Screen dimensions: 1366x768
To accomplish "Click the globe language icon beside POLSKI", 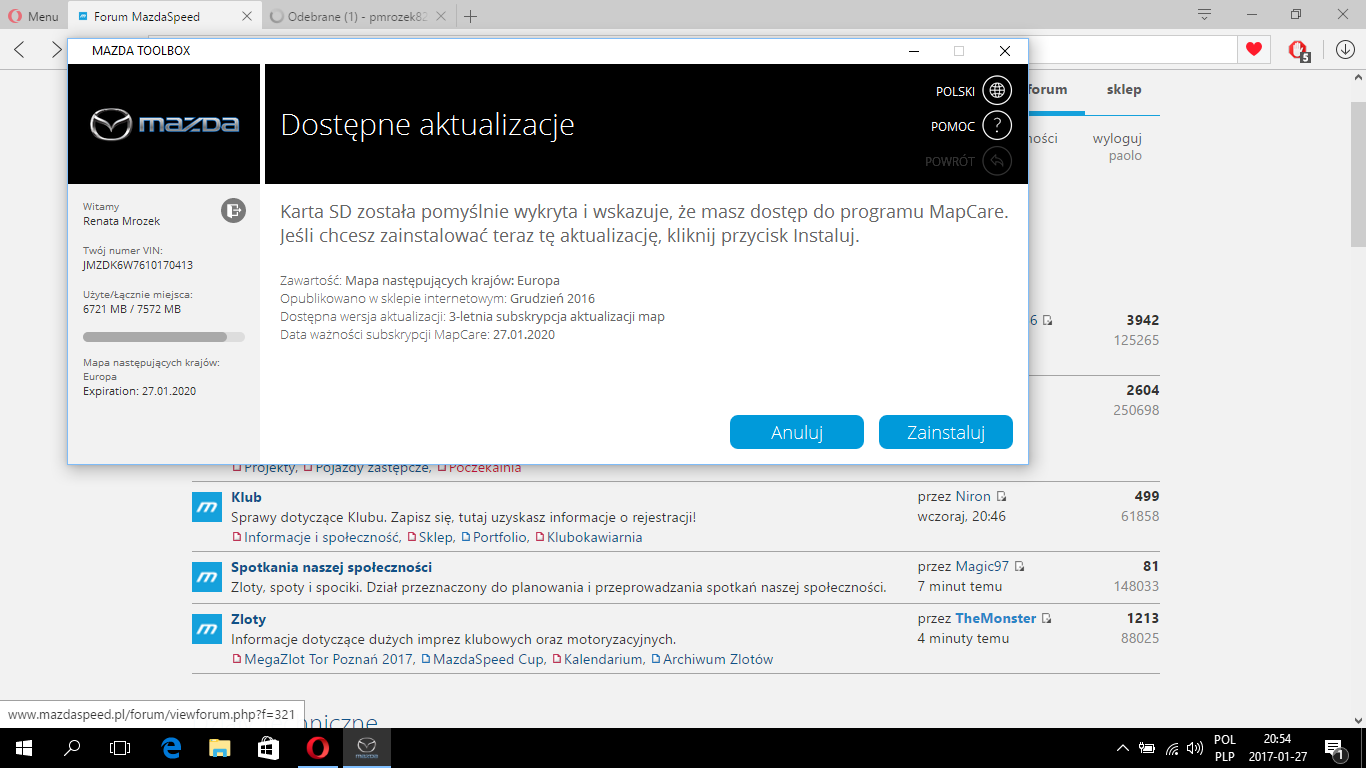I will 997,91.
